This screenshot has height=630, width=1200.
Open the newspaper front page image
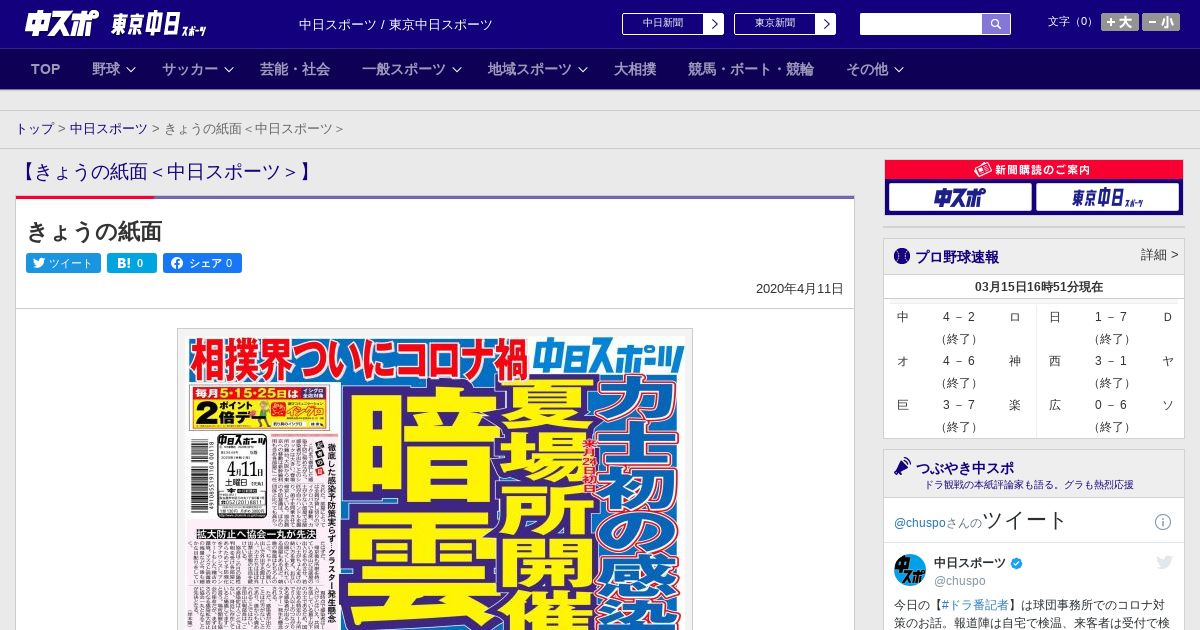pyautogui.click(x=435, y=479)
